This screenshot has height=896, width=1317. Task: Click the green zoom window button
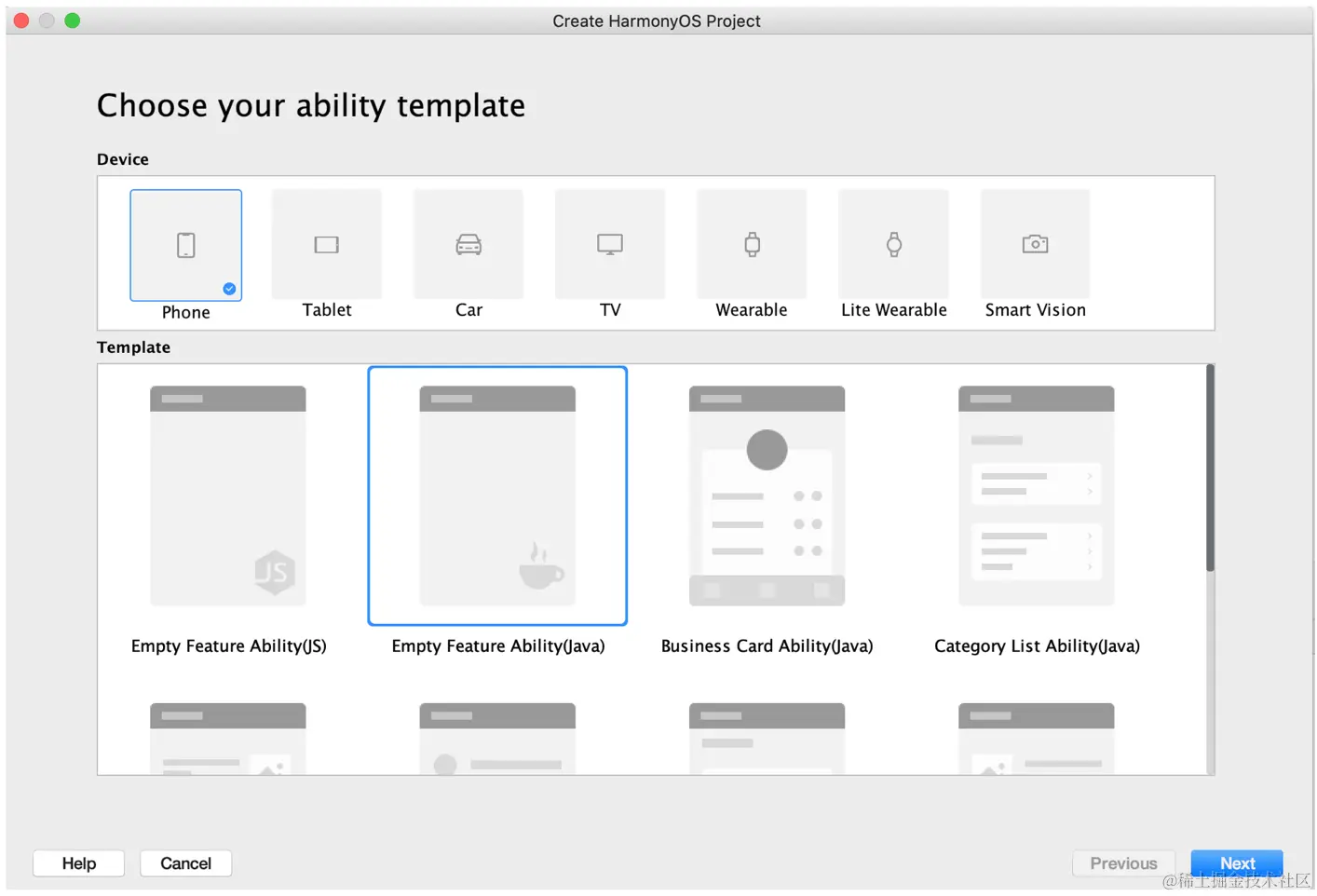(73, 20)
